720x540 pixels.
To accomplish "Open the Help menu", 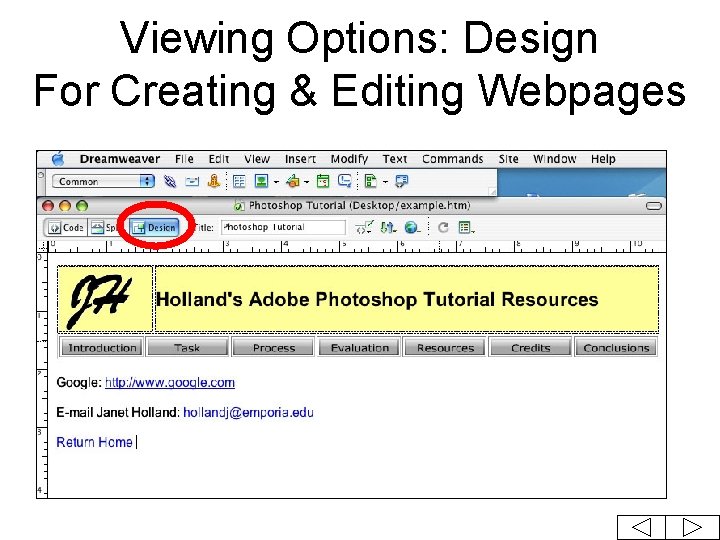I will tap(602, 159).
